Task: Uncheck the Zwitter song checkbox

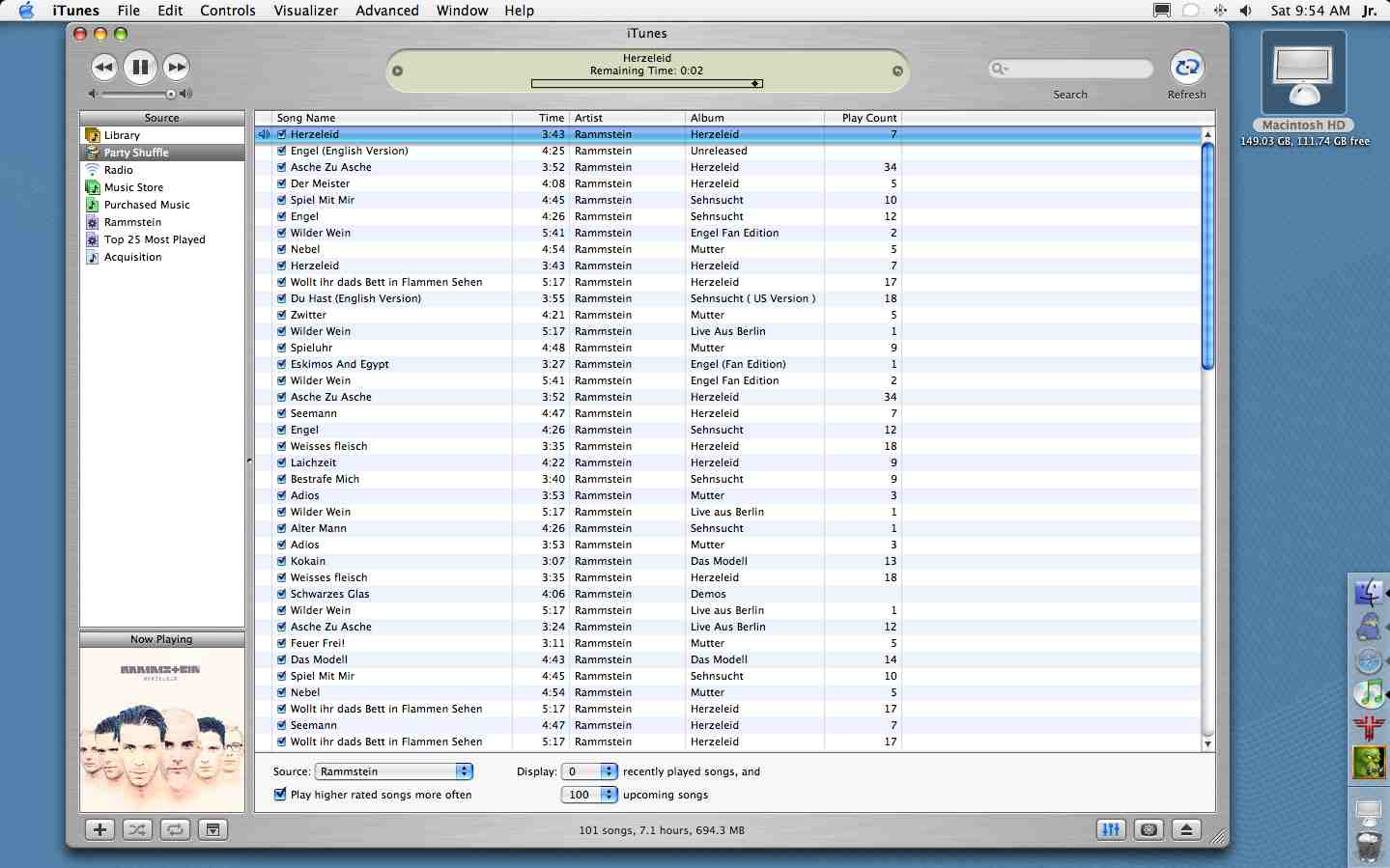Action: click(x=281, y=315)
